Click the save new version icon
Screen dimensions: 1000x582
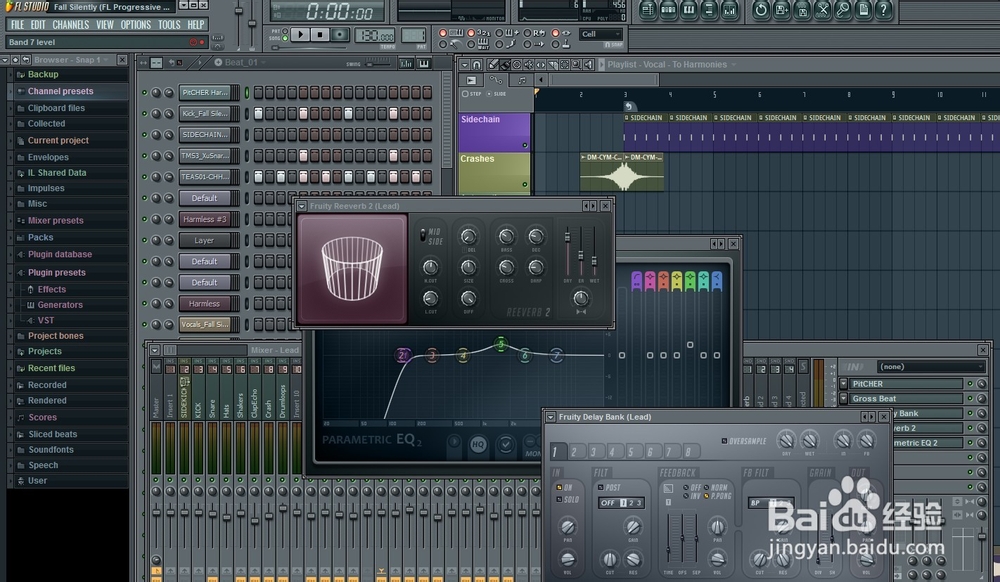[781, 10]
